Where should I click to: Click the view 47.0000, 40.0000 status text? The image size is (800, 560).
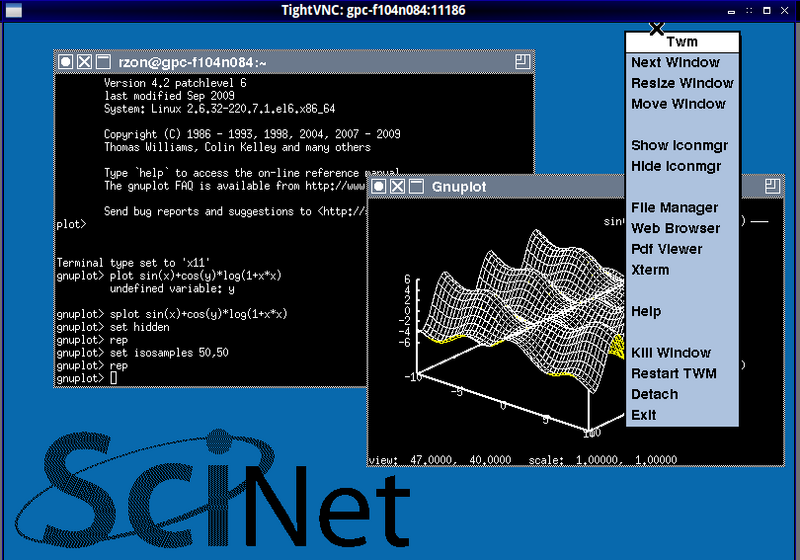439,460
